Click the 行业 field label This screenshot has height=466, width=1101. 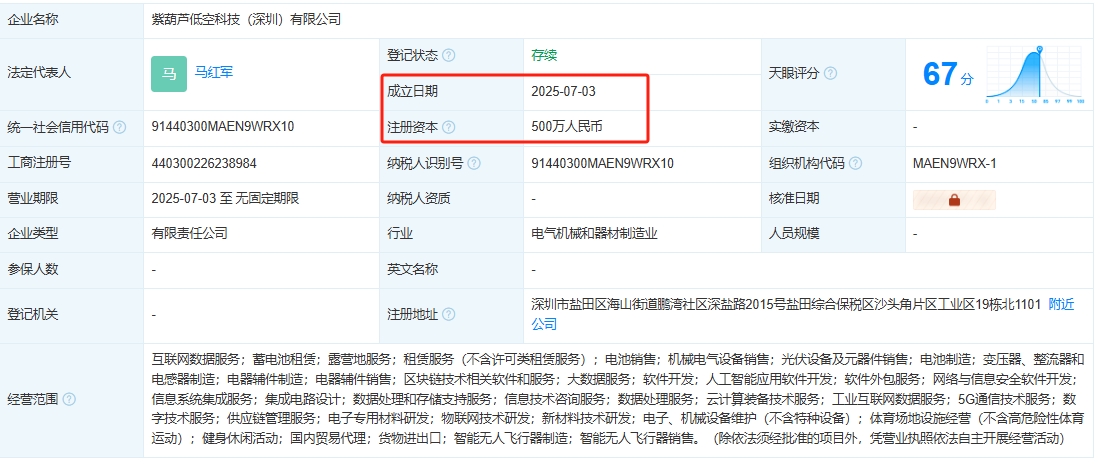tap(400, 234)
